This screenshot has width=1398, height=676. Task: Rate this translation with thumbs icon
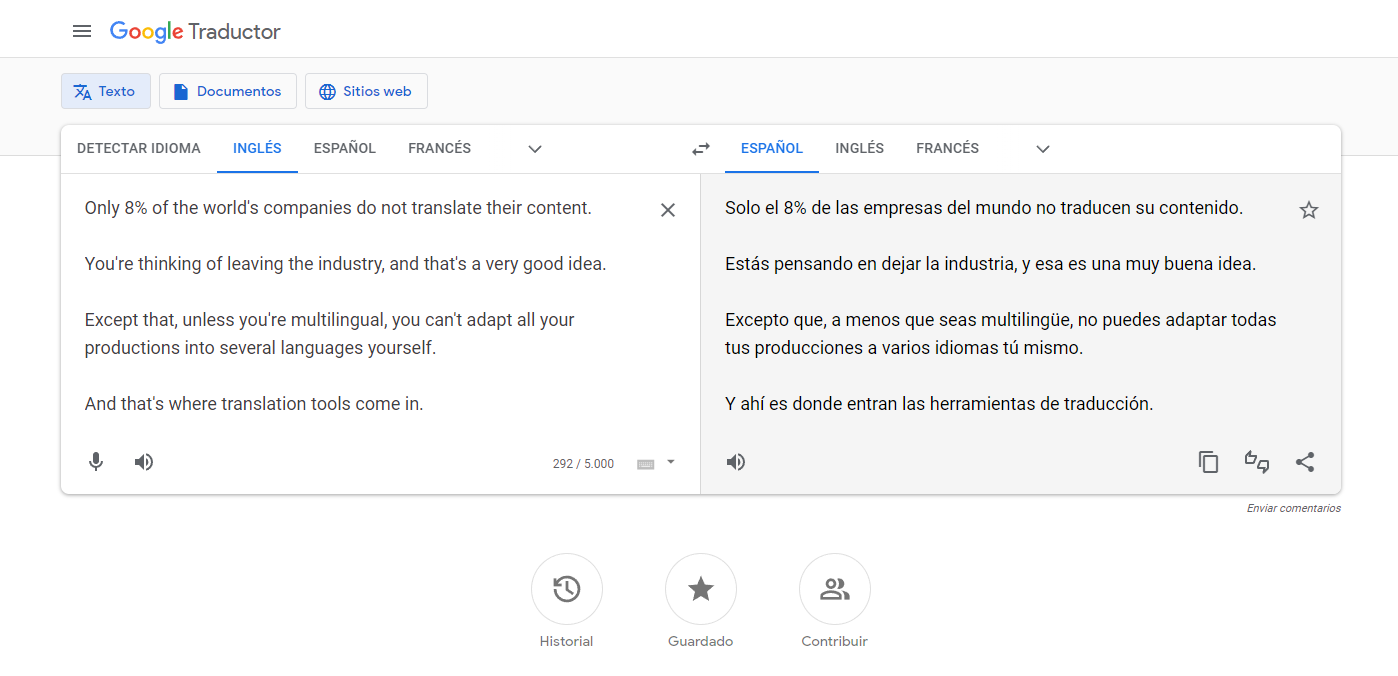pyautogui.click(x=1257, y=462)
